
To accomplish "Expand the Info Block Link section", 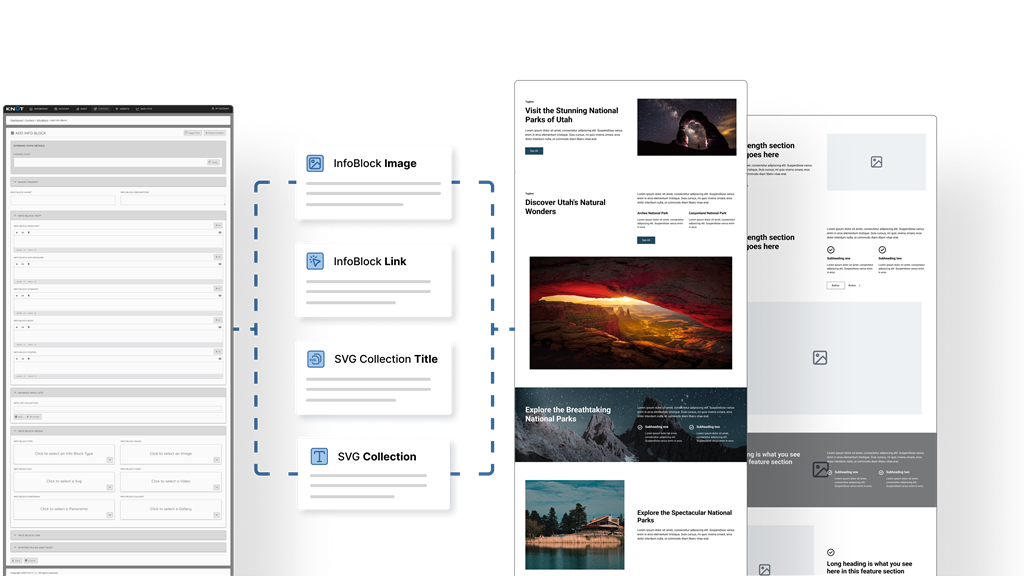I will pyautogui.click(x=118, y=535).
